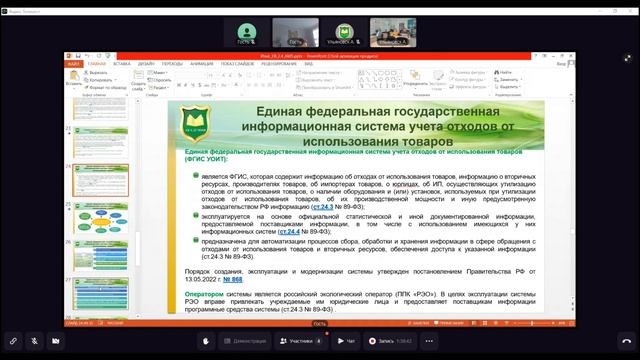Click the green word Оператором on the slide
Screen dimensions: 640x360
click(x=204, y=294)
